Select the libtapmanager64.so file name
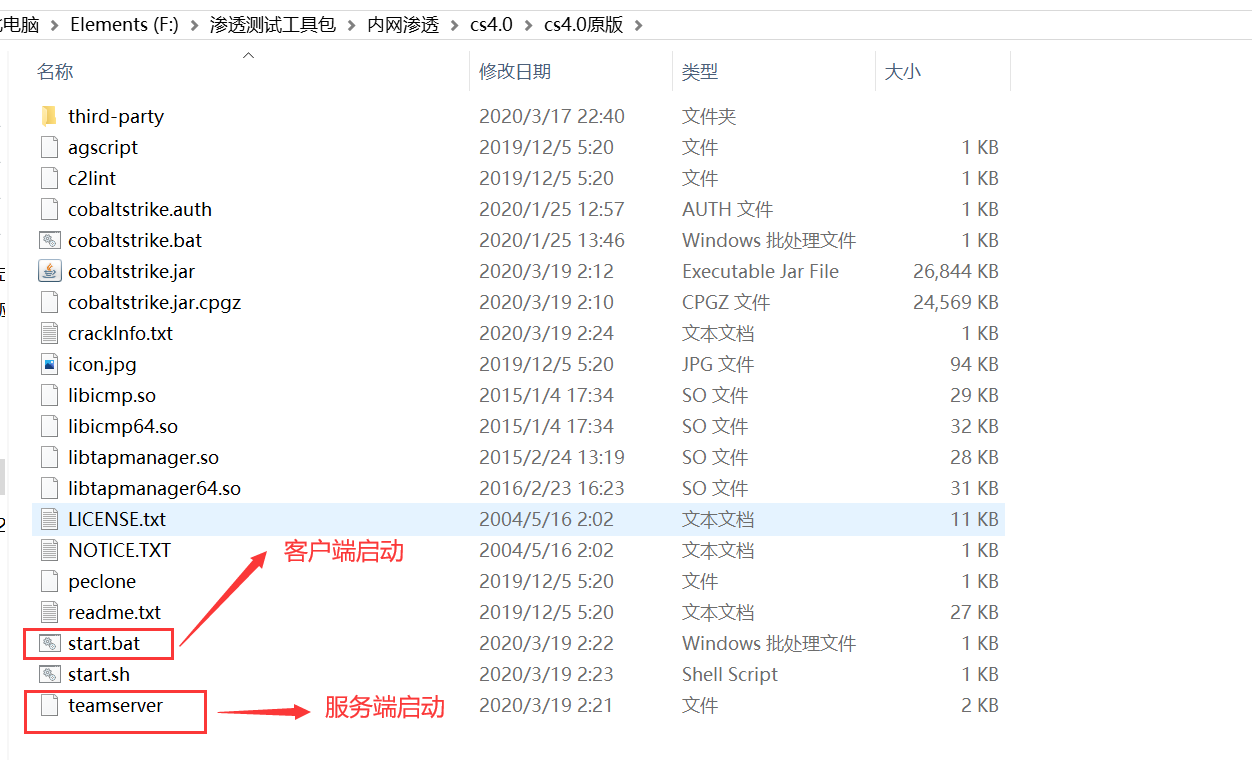1252x760 pixels. click(x=154, y=488)
